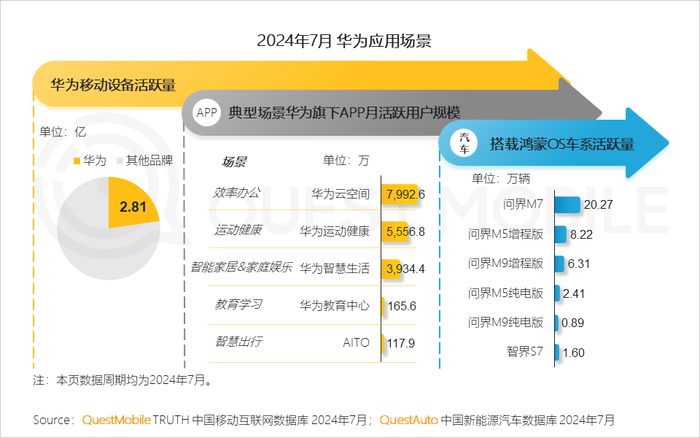Click the 效率办公 scenario label
700x438 pixels.
(x=236, y=193)
